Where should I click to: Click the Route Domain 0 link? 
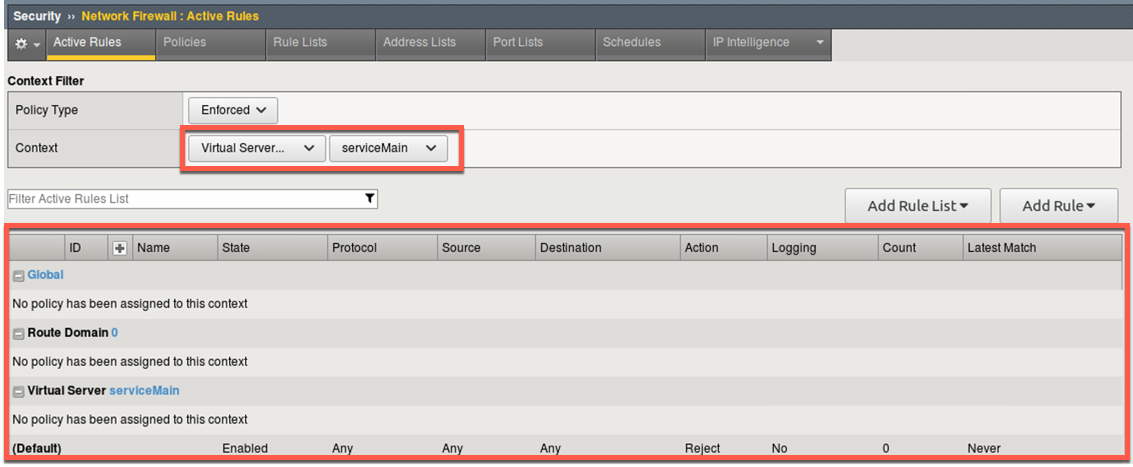114,333
